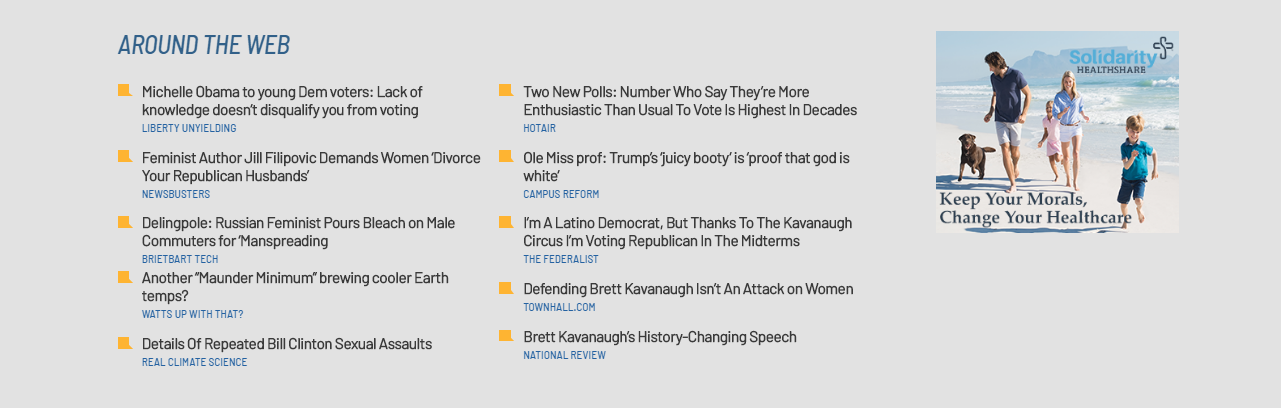1281x408 pixels.
Task: Click the orange bullet beside Jill Filipovic headline
Action: coord(125,157)
